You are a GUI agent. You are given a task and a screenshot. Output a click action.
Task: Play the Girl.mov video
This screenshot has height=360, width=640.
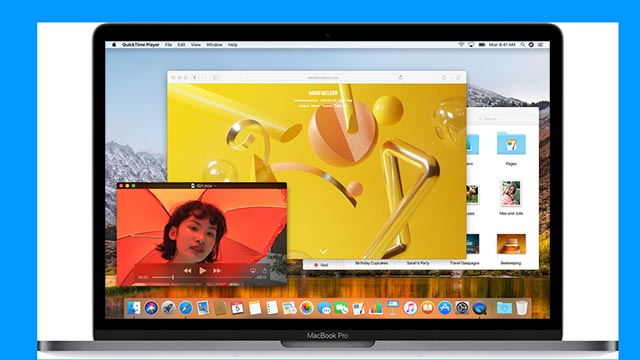tap(202, 270)
